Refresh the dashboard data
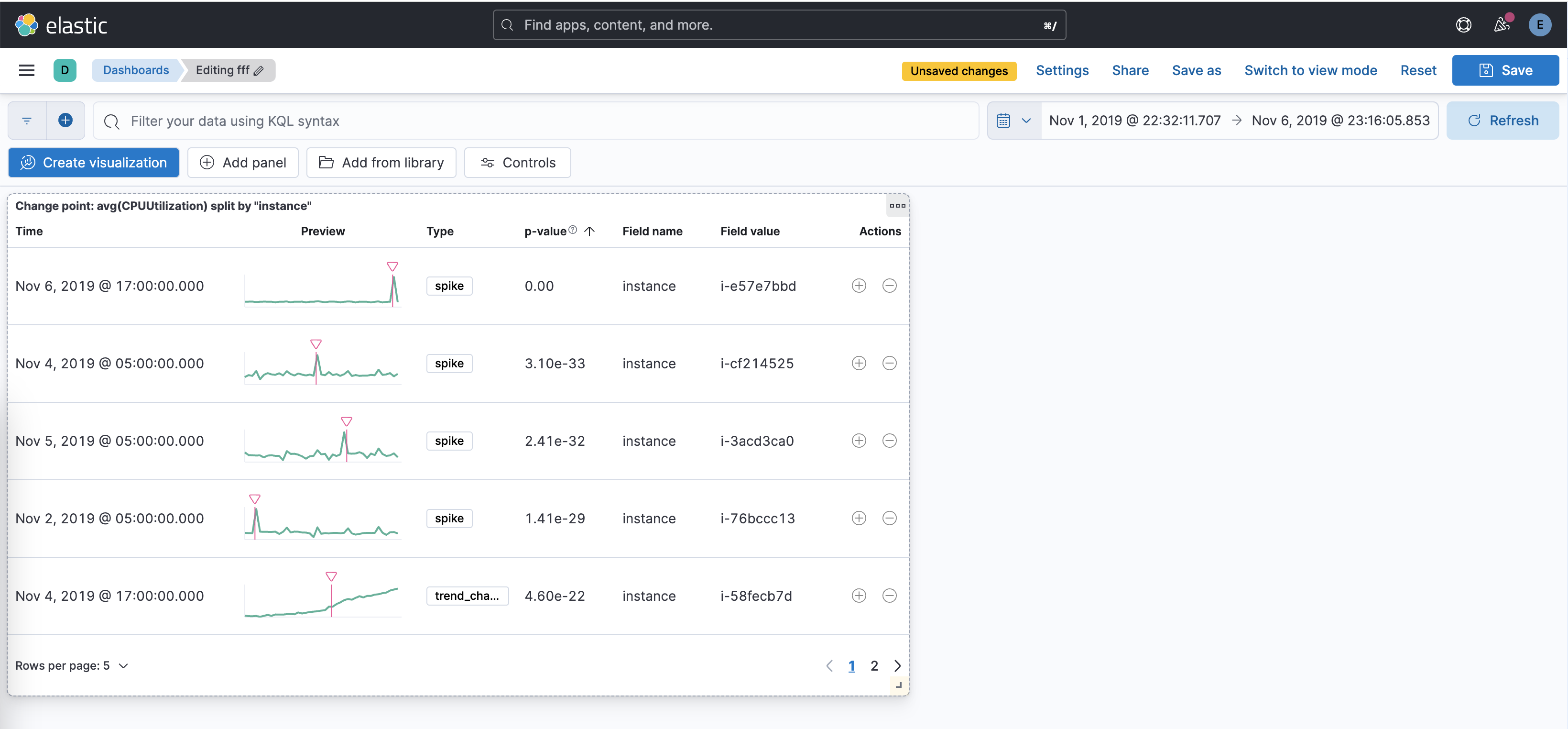The image size is (1568, 729). [1502, 121]
